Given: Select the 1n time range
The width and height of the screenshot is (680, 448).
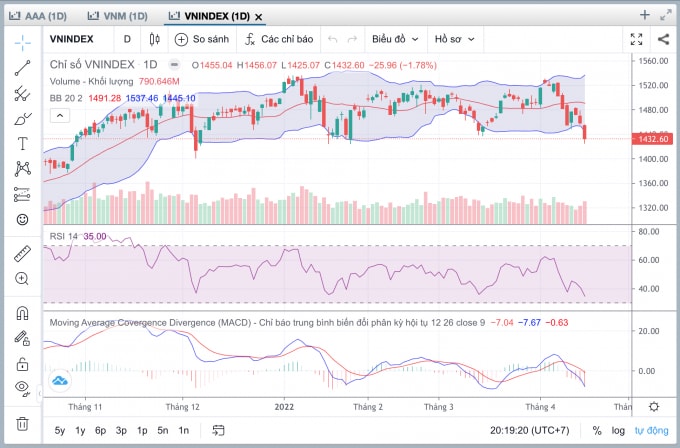Looking at the screenshot, I should (183, 431).
